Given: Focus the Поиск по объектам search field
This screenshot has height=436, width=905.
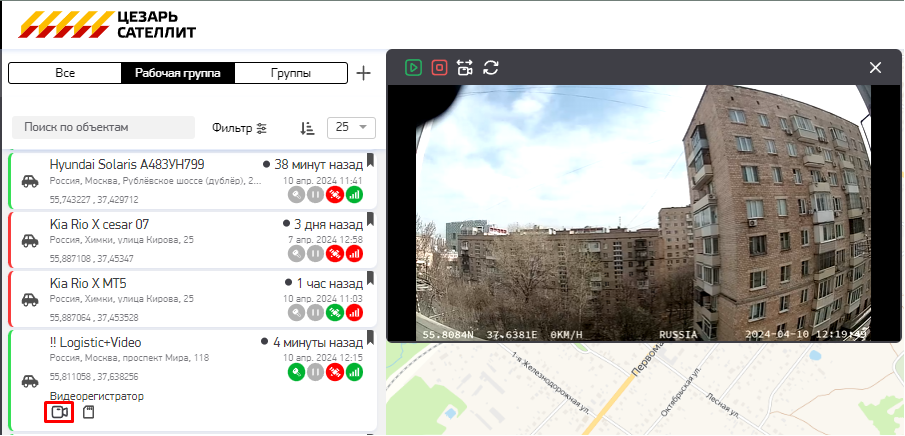Looking at the screenshot, I should 103,127.
